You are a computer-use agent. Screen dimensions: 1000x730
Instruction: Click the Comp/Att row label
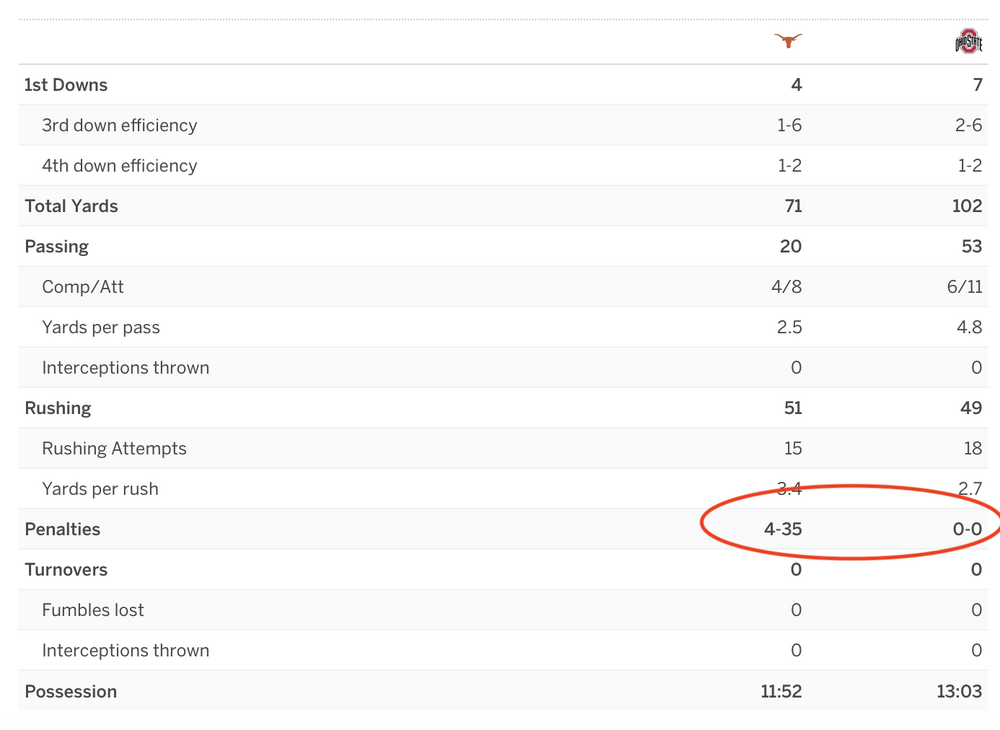click(x=83, y=287)
